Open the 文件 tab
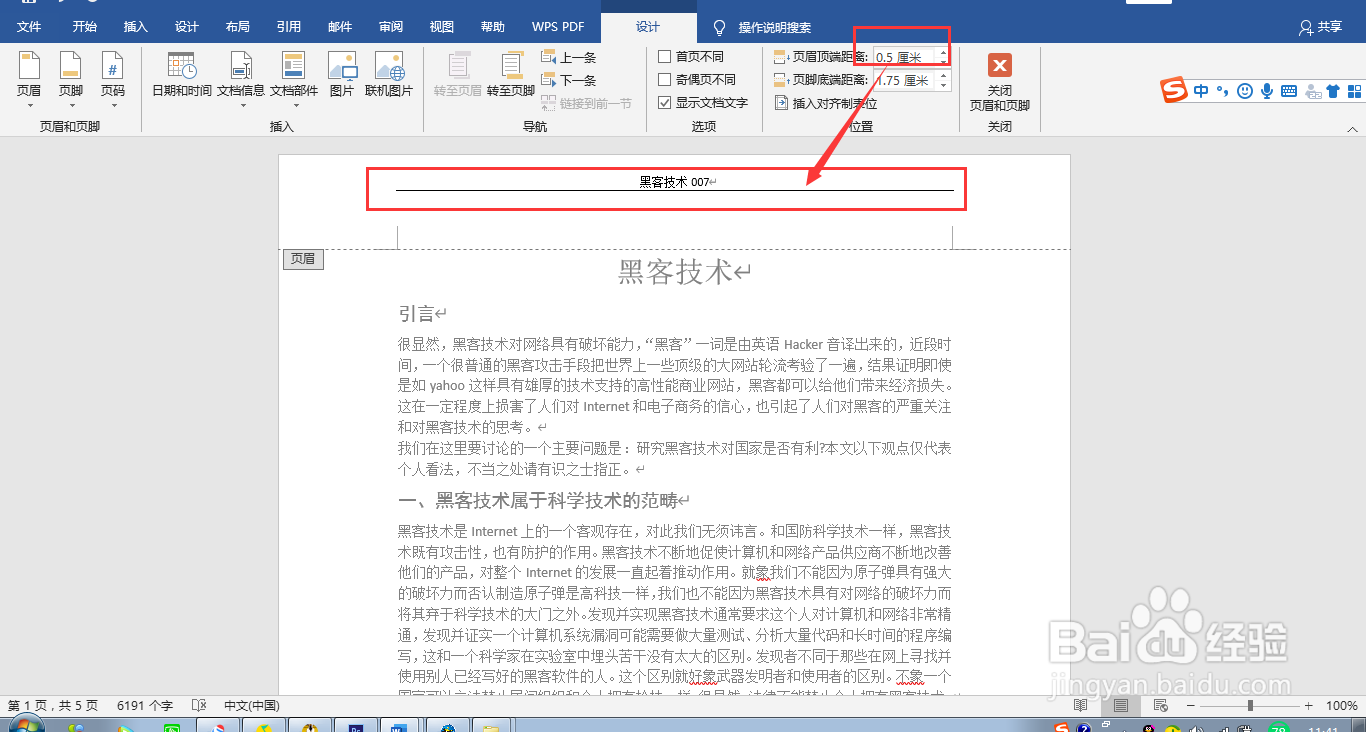Viewport: 1366px width, 732px height. (x=29, y=27)
